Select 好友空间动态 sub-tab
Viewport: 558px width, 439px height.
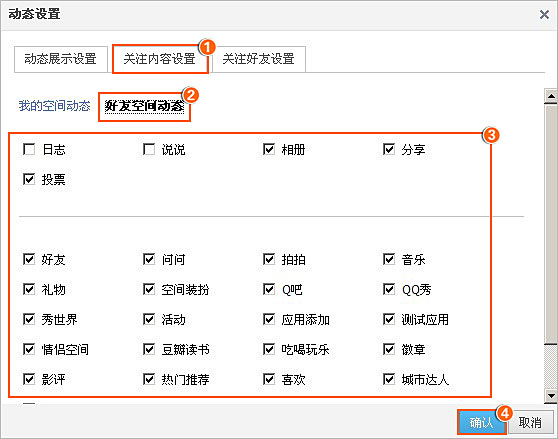coord(144,106)
